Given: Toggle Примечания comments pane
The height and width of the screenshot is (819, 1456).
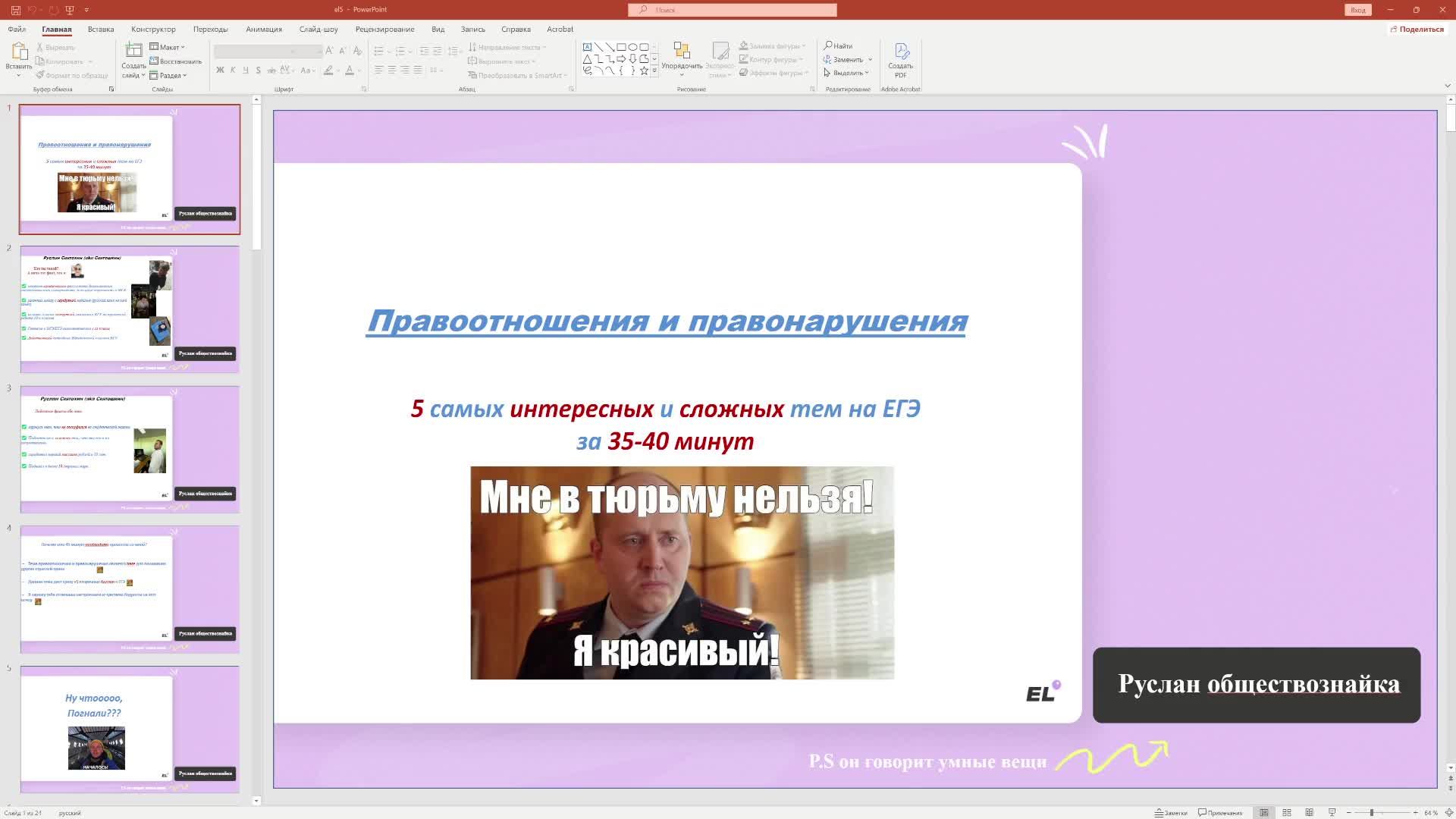Looking at the screenshot, I should (1220, 813).
